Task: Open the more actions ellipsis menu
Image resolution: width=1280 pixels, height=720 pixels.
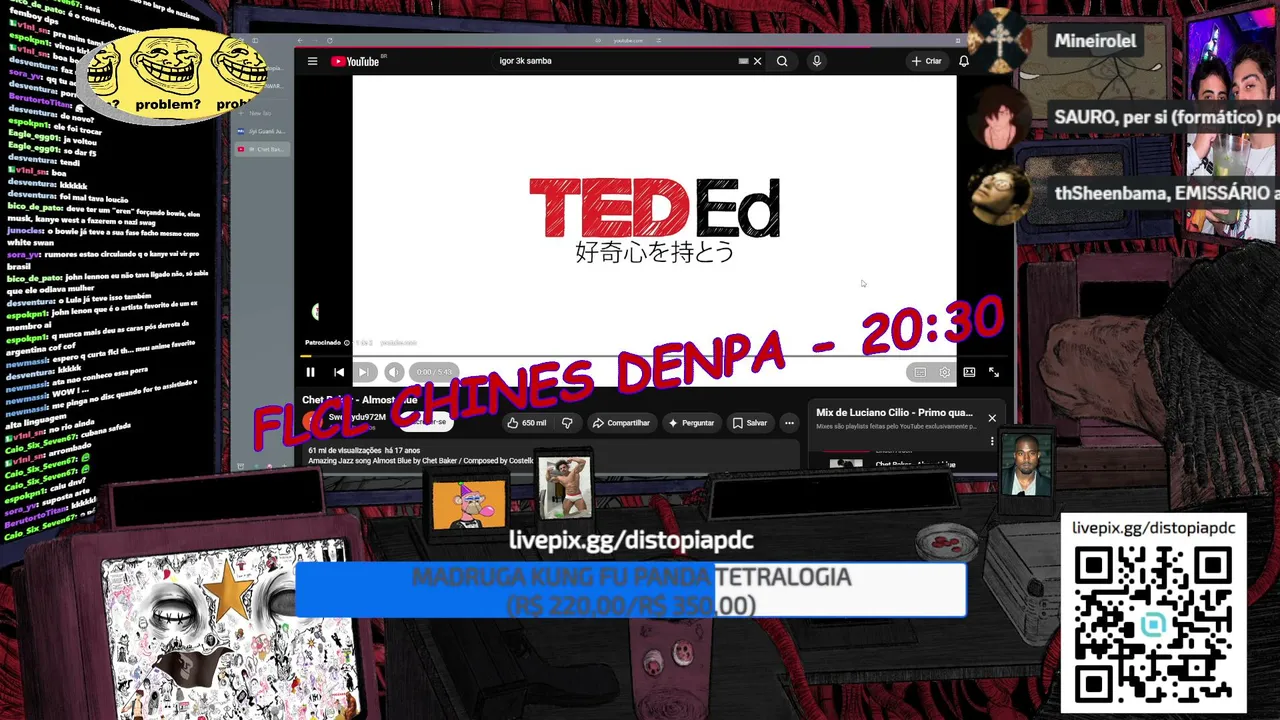Action: [x=789, y=423]
